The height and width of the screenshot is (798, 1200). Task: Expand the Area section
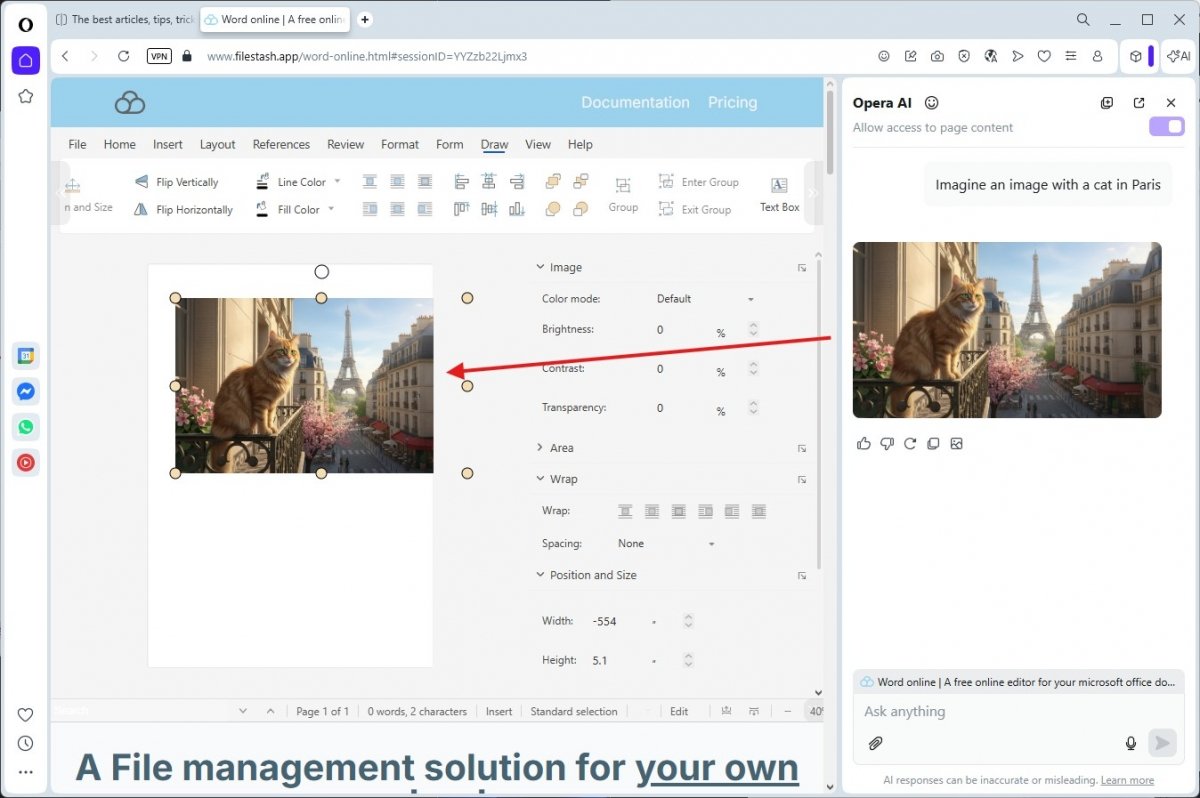coord(541,448)
